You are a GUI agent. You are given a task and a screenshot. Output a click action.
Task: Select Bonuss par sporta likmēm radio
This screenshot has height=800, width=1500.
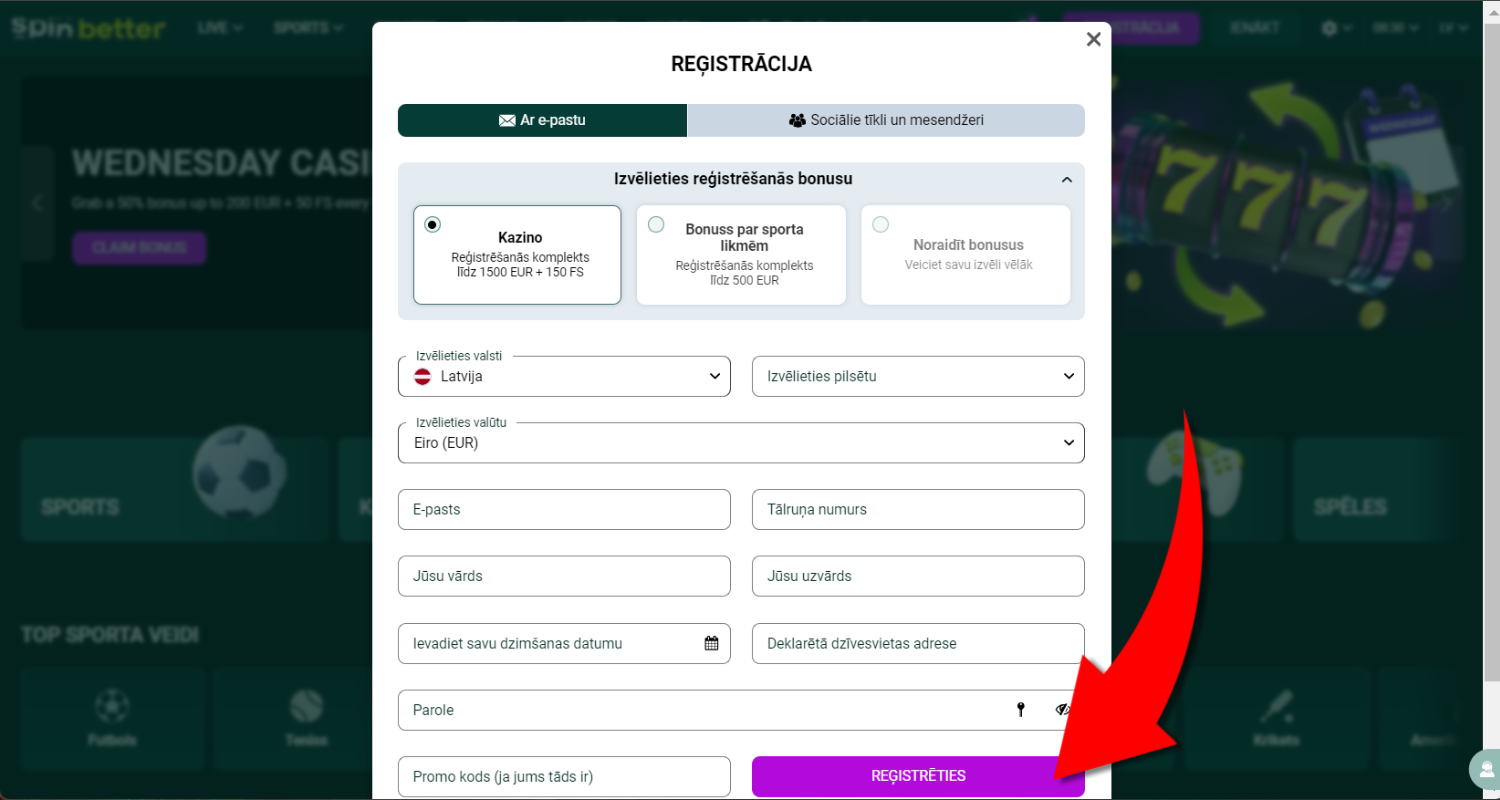coord(656,224)
